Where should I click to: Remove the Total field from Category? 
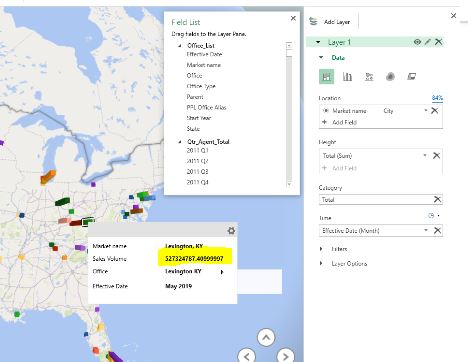point(437,199)
